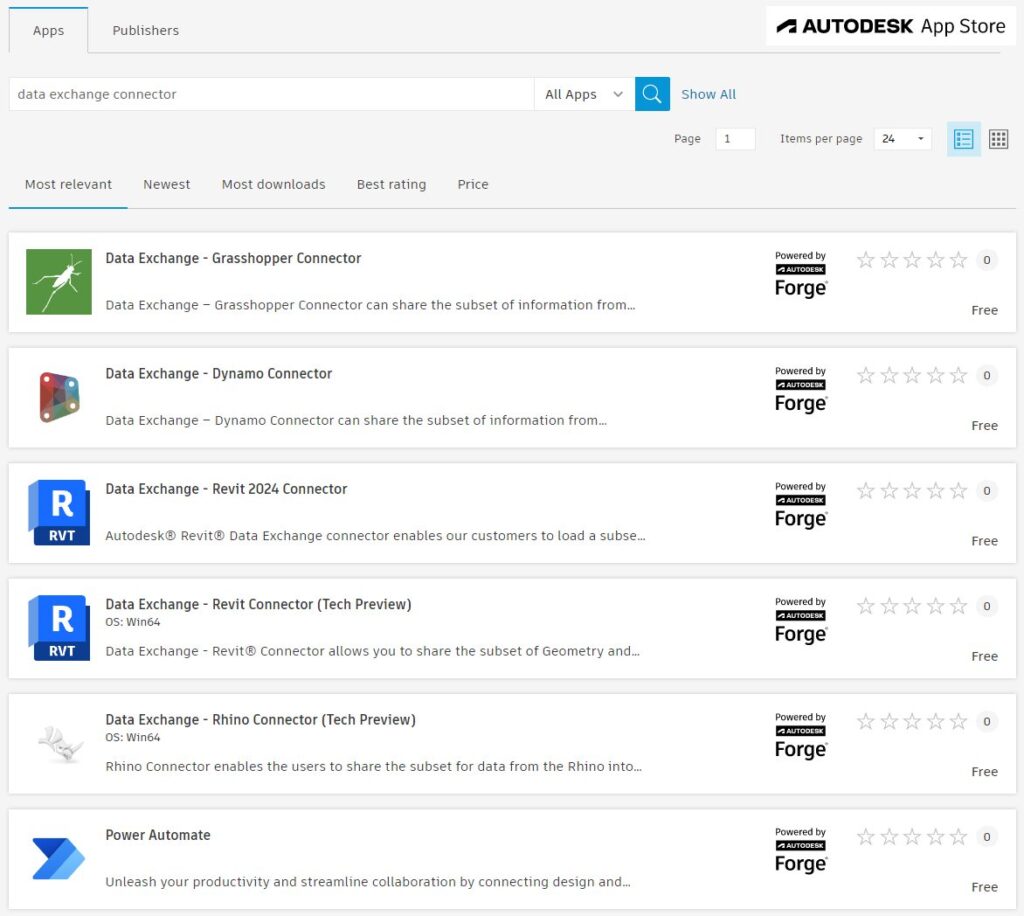The width and height of the screenshot is (1024, 916).
Task: Click the Show All link
Action: (708, 94)
